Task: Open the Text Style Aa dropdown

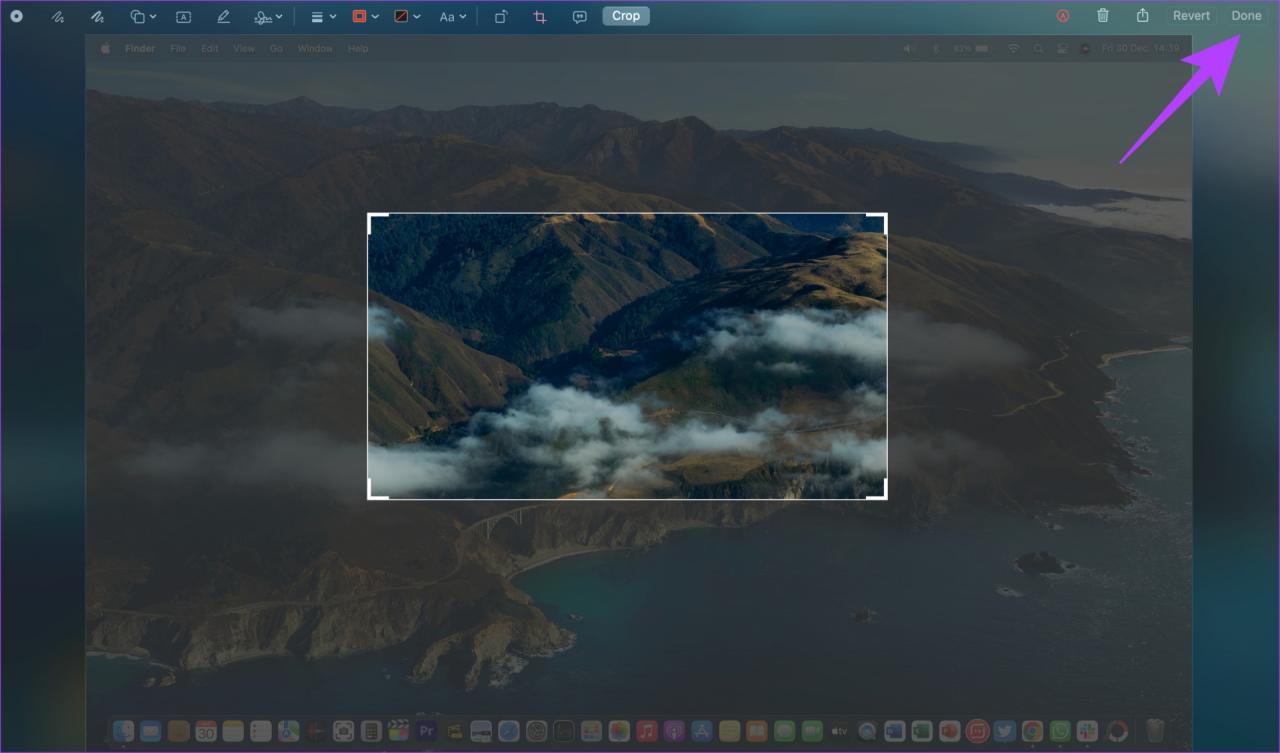Action: (453, 17)
